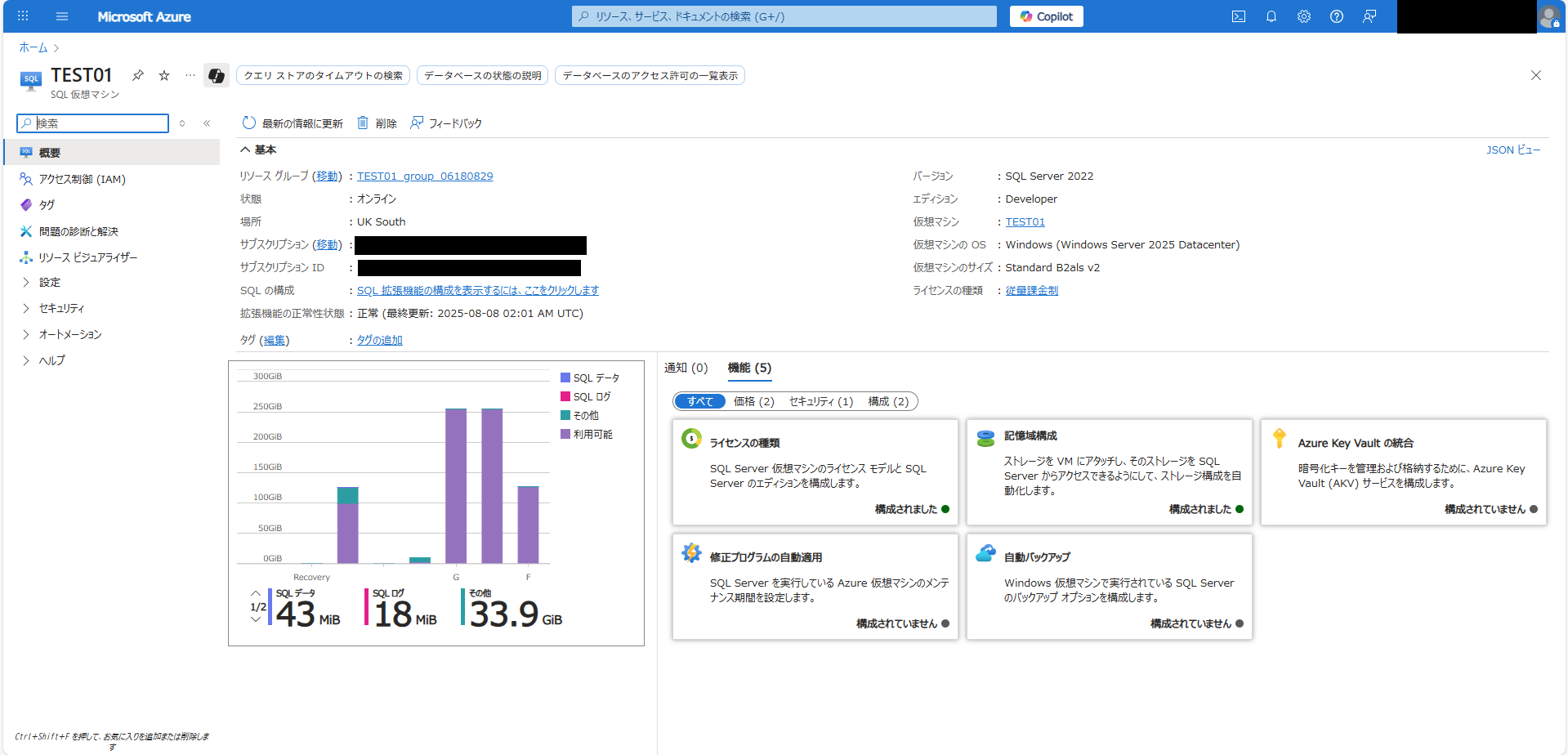Open the Azure portal hamburger menu
The height and width of the screenshot is (755, 1568).
coord(62,16)
